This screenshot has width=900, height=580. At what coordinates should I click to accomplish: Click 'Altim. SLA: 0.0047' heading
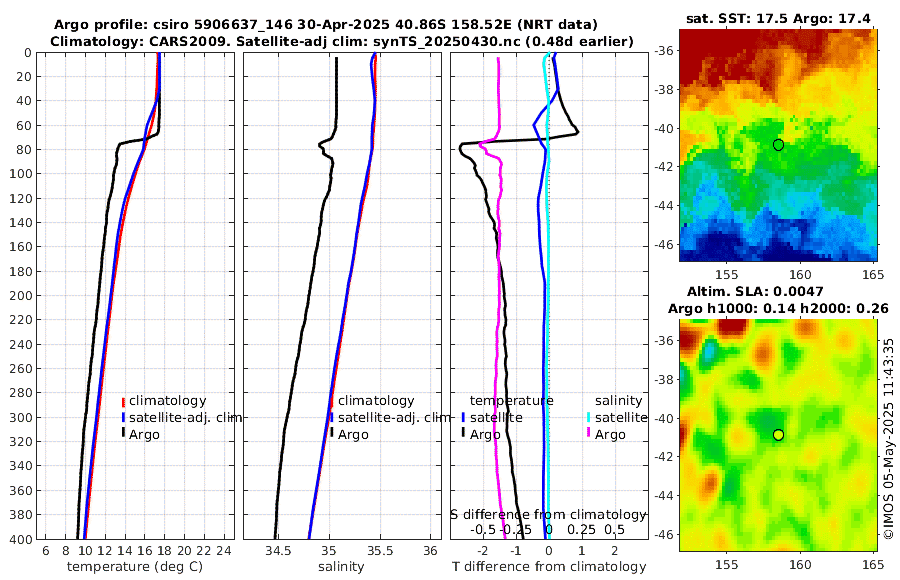(755, 292)
